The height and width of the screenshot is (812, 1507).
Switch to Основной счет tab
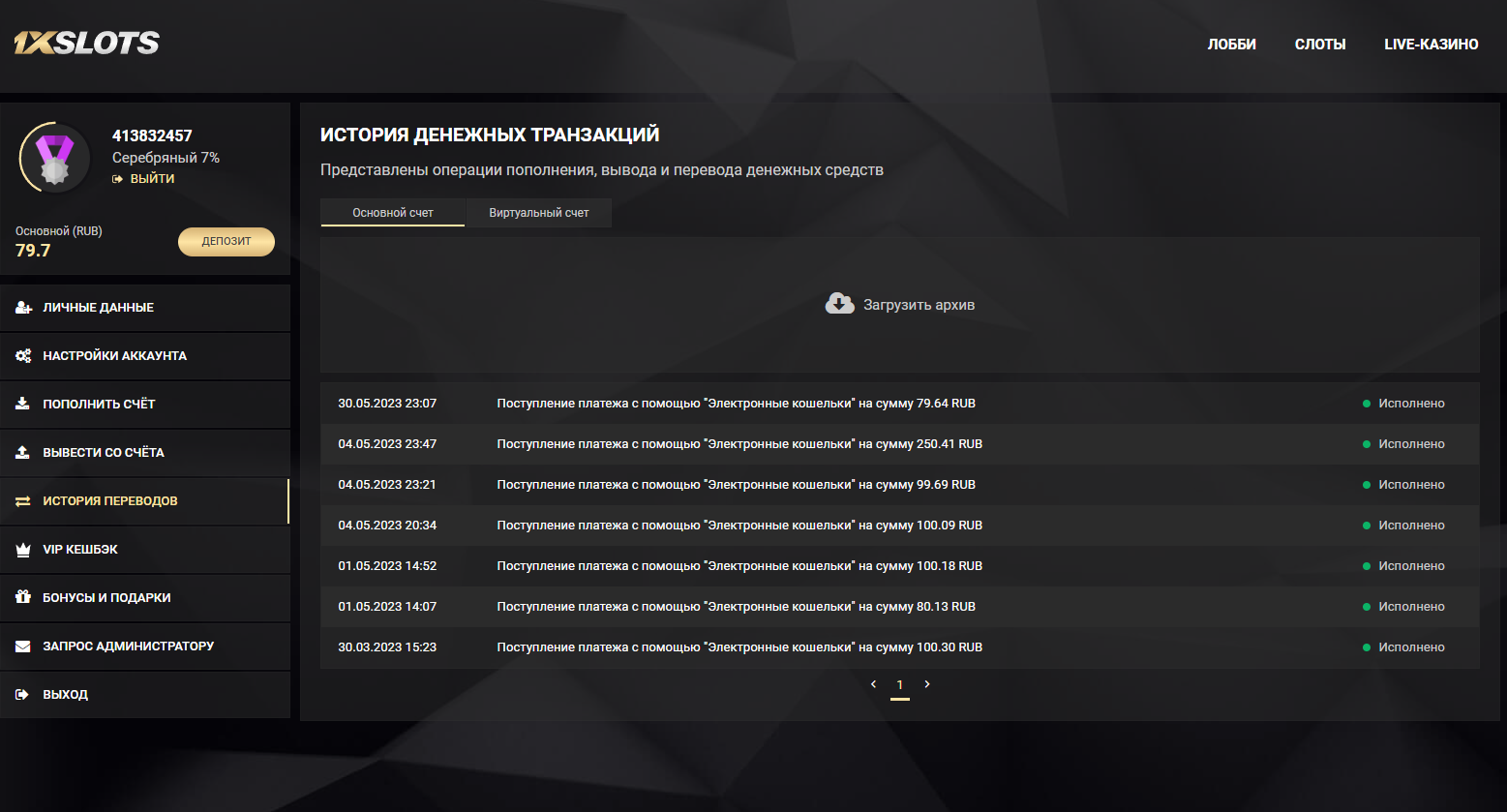pyautogui.click(x=393, y=213)
